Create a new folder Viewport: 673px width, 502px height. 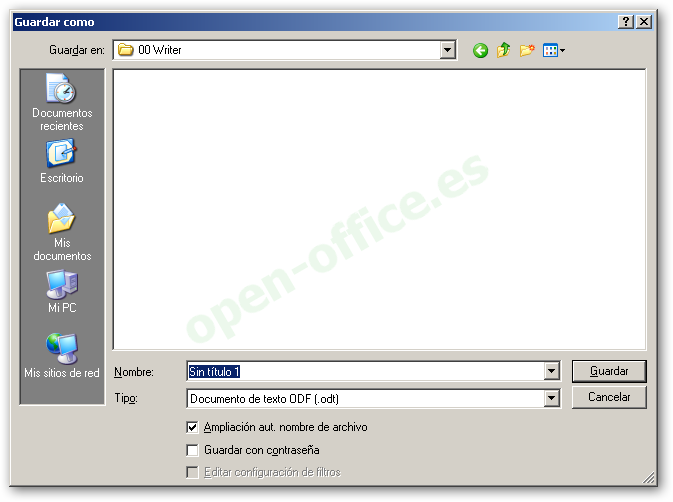point(527,51)
